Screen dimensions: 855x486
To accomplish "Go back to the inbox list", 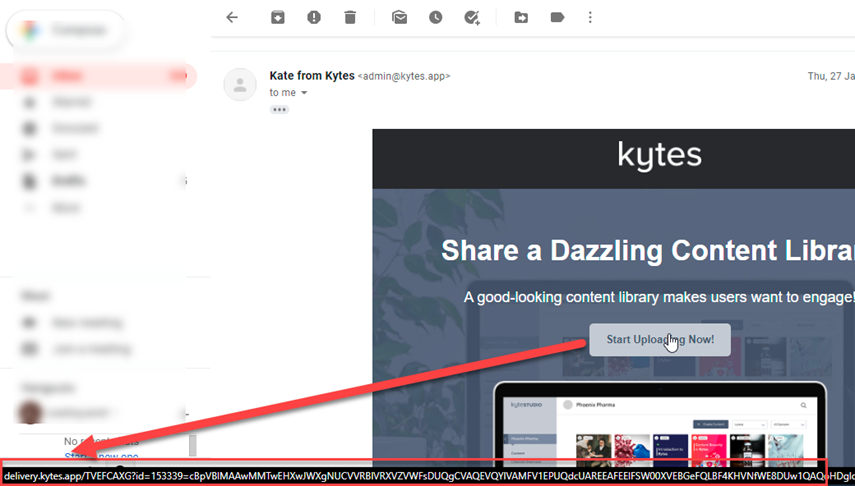I will (232, 17).
